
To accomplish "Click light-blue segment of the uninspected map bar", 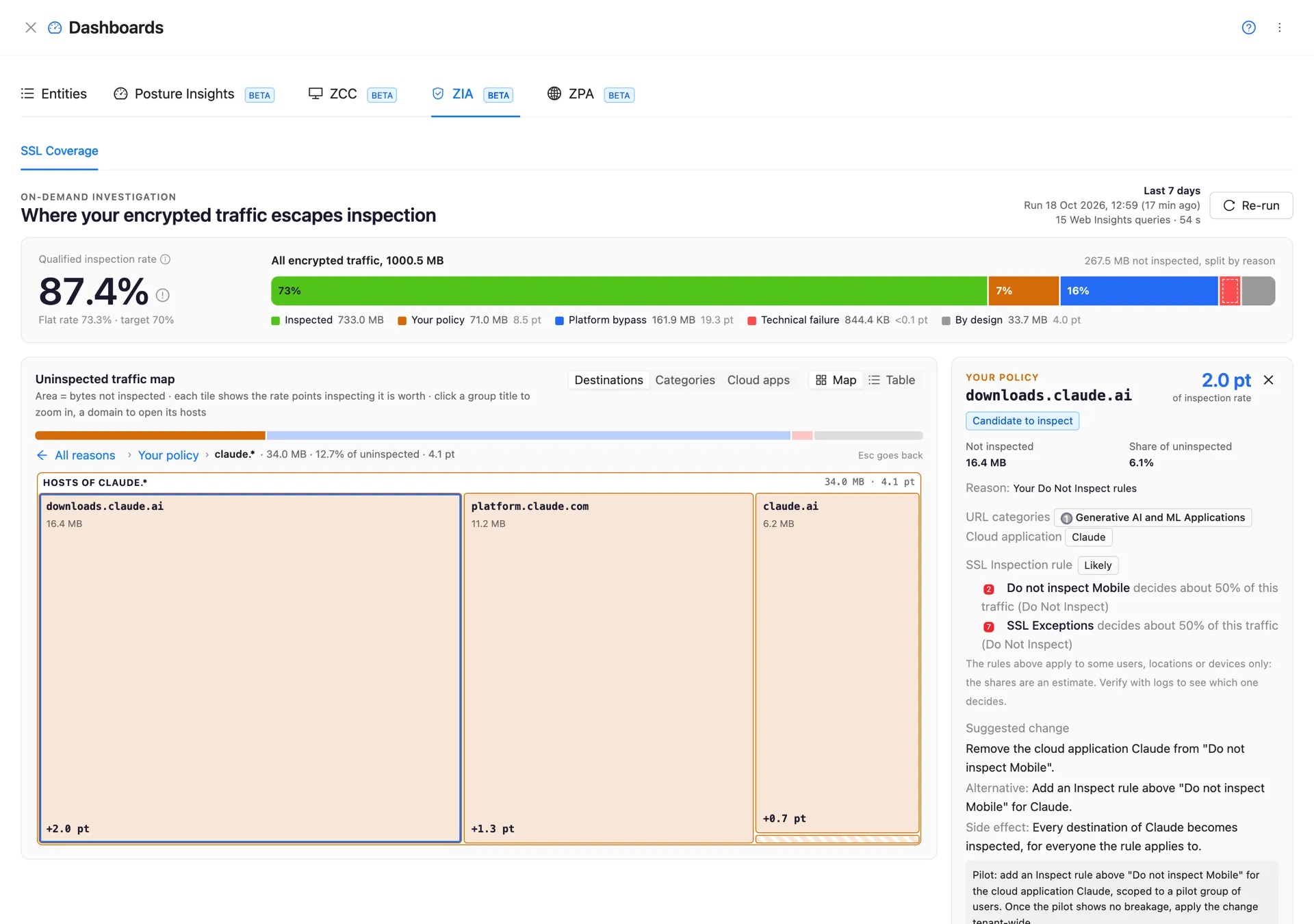I will (528, 435).
